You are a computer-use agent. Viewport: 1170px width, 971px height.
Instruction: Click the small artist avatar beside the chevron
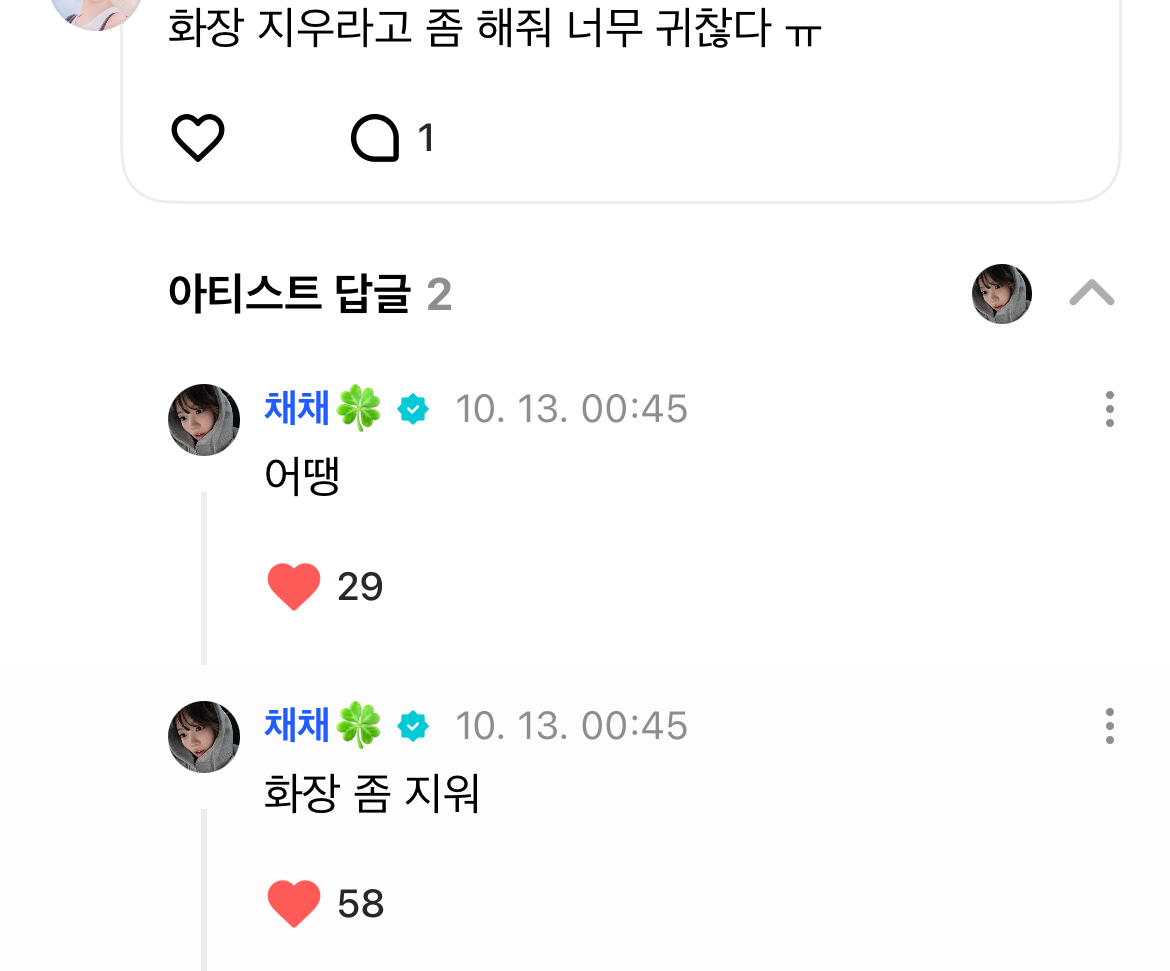click(1001, 294)
